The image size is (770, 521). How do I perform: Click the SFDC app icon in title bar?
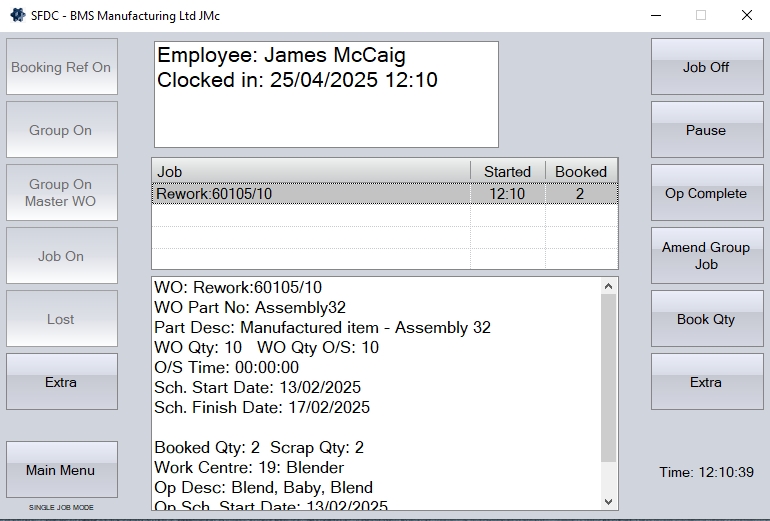tap(15, 15)
